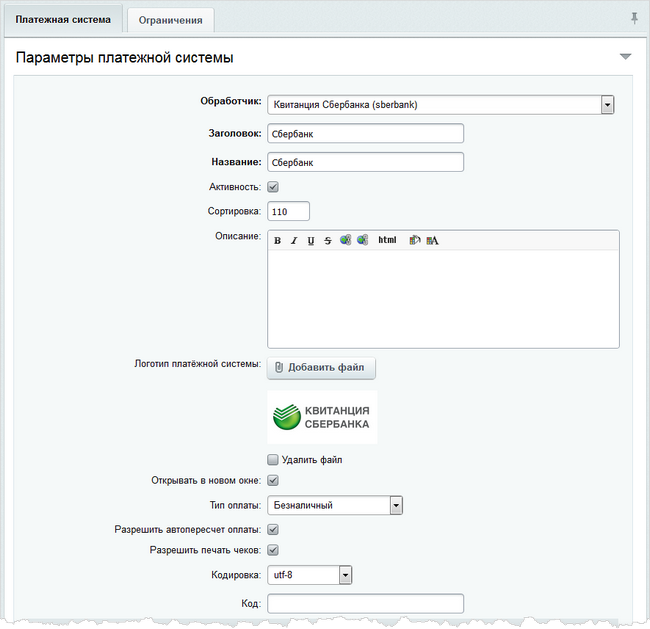Image resolution: width=650 pixels, height=629 pixels.
Task: Click the second globe link icon in the editor
Action: pyautogui.click(x=362, y=240)
